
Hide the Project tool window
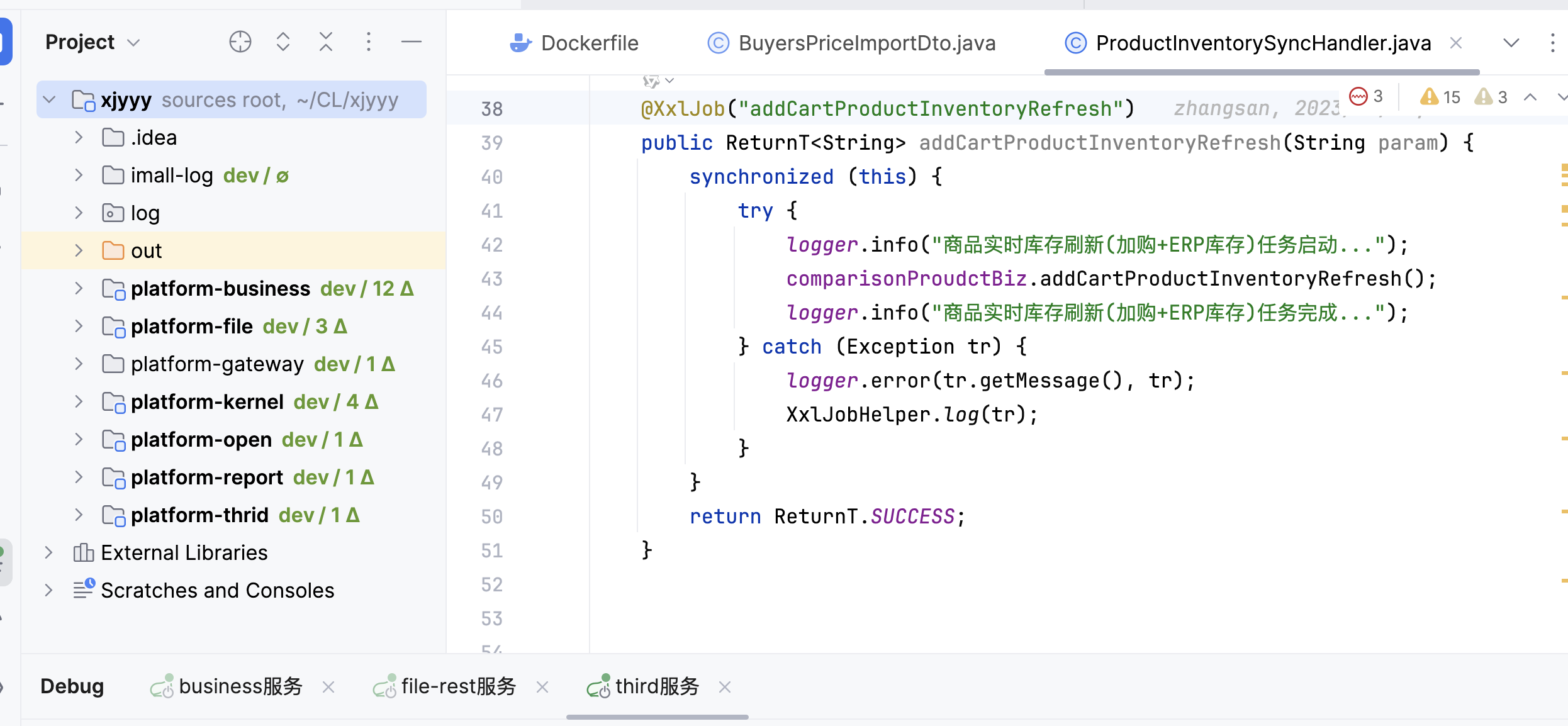pos(412,42)
